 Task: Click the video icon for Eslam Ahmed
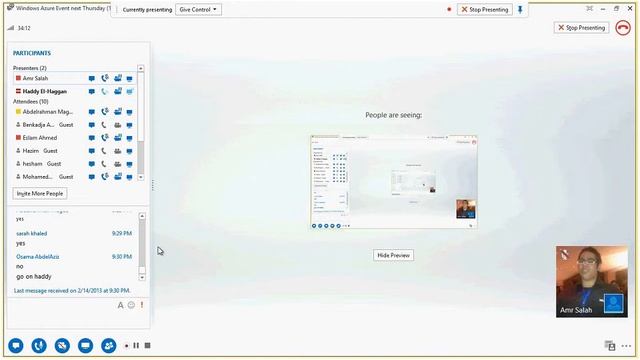pos(118,138)
